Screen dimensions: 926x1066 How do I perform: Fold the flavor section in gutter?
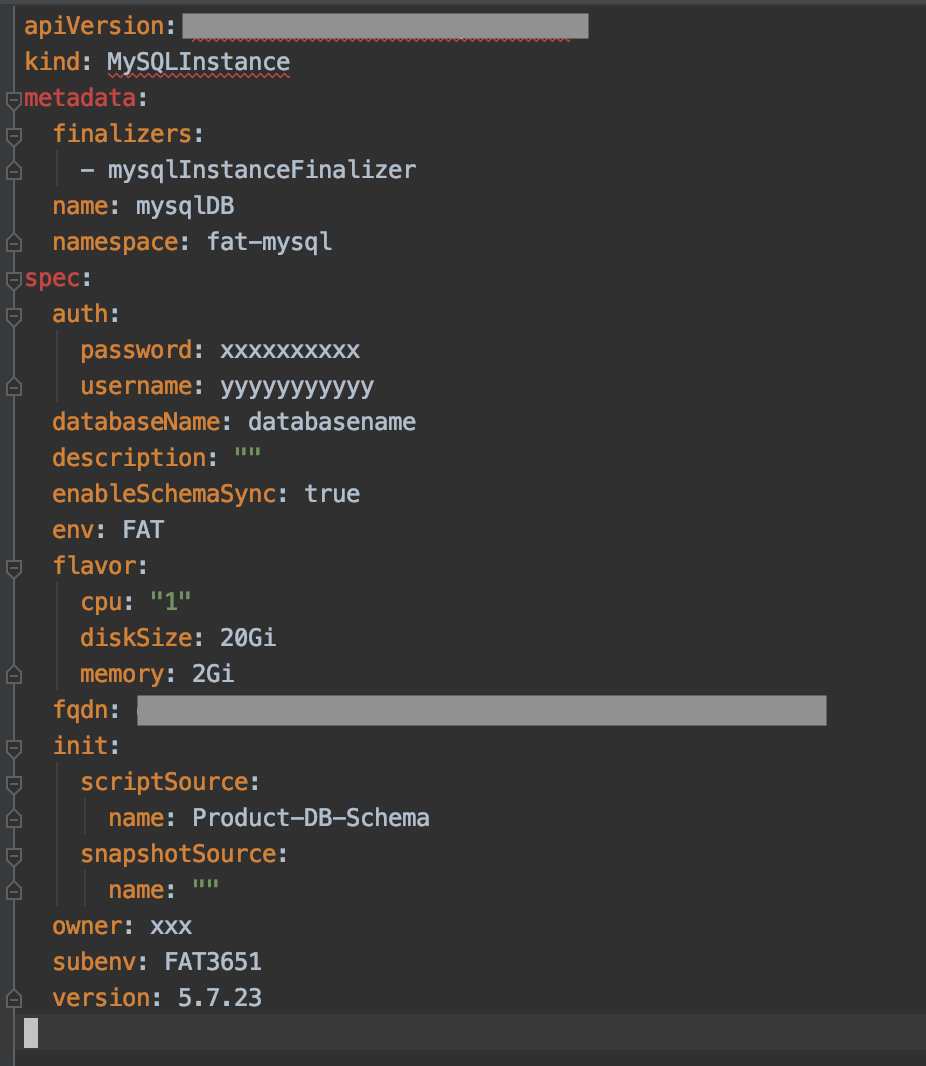13,567
